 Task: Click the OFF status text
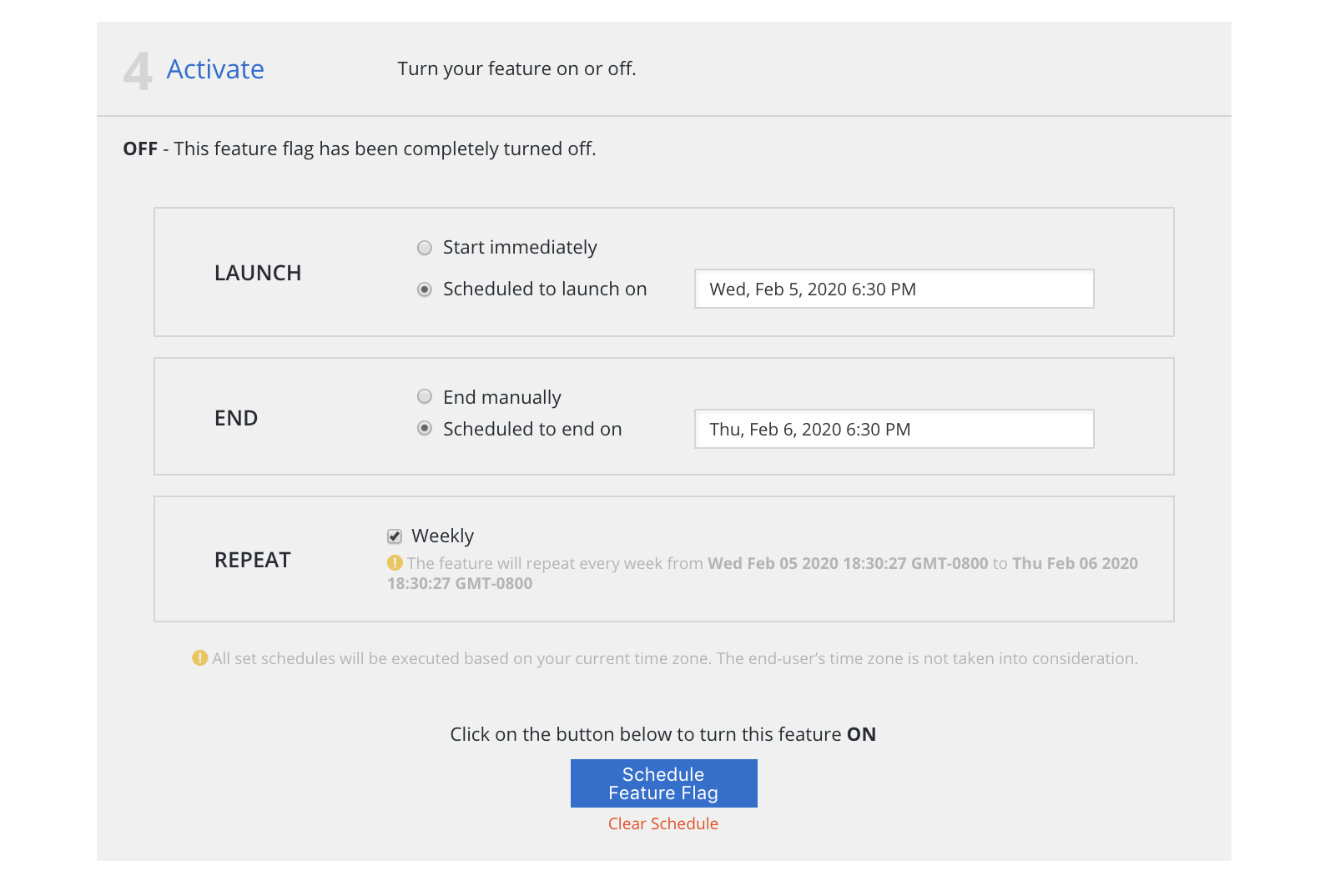pos(140,148)
